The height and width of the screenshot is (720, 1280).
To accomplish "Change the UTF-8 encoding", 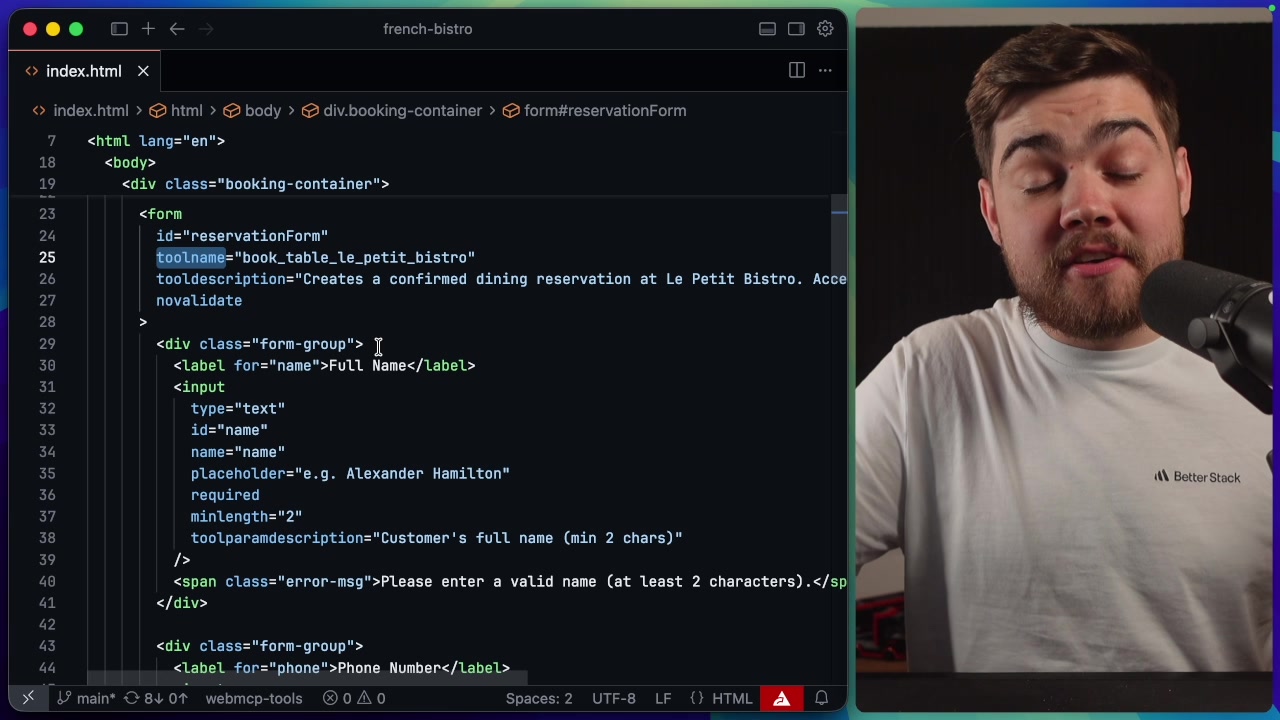I will 614,699.
